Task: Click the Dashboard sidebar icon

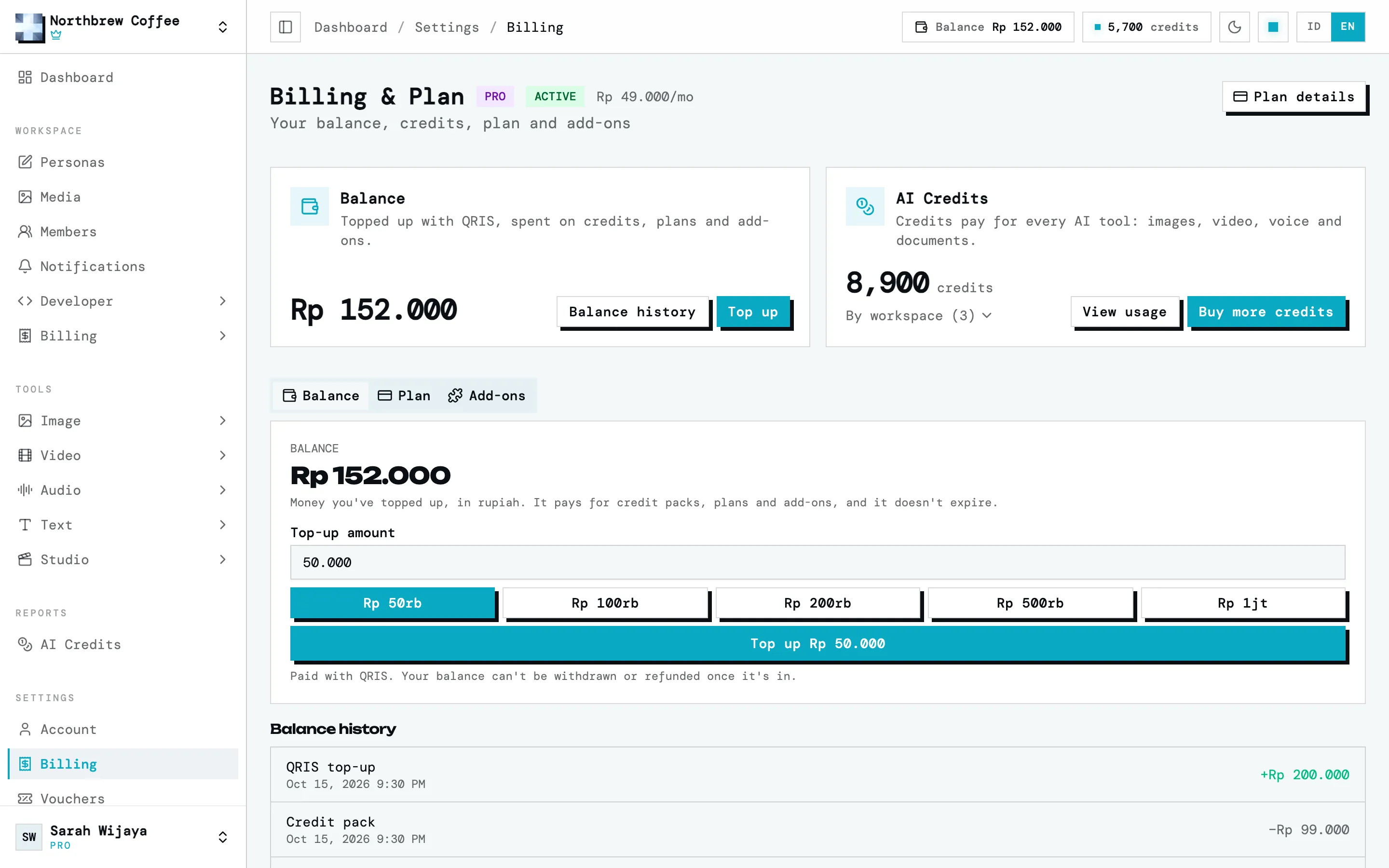Action: coord(25,78)
